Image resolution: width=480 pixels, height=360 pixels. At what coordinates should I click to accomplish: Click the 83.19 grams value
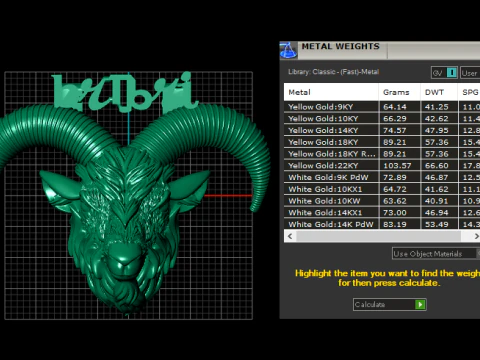pyautogui.click(x=395, y=224)
